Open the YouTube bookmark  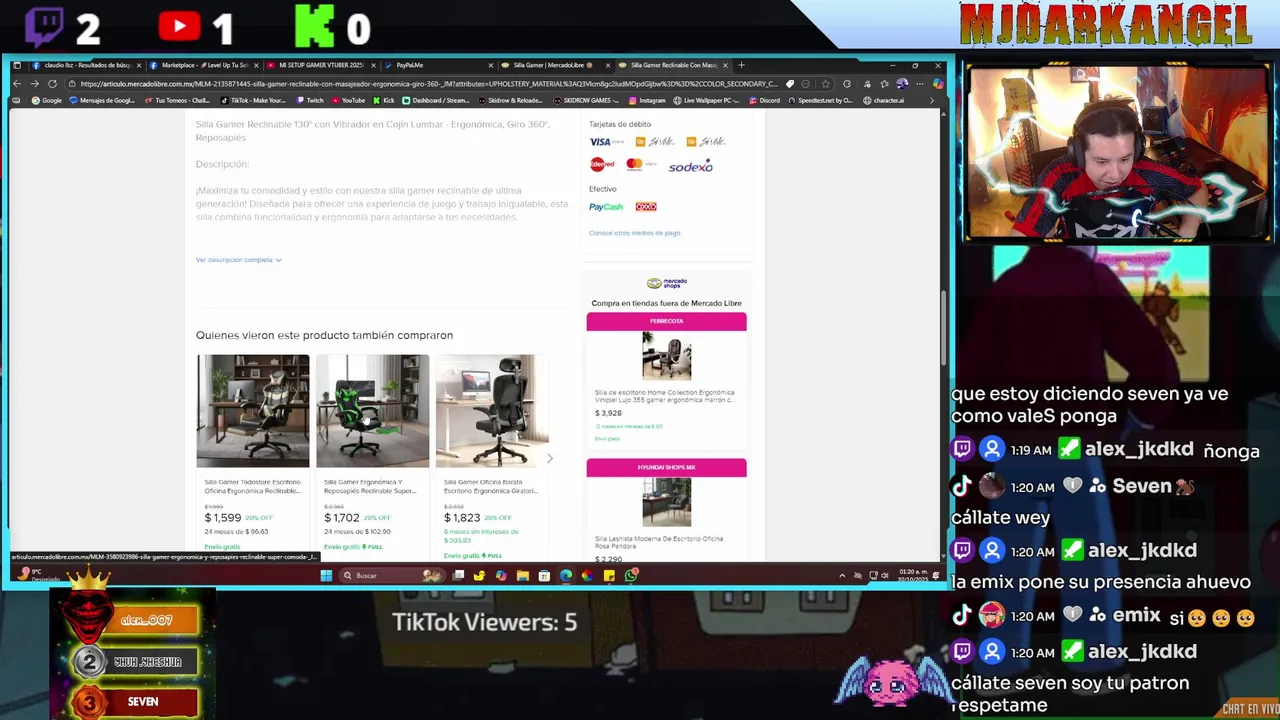tap(348, 100)
